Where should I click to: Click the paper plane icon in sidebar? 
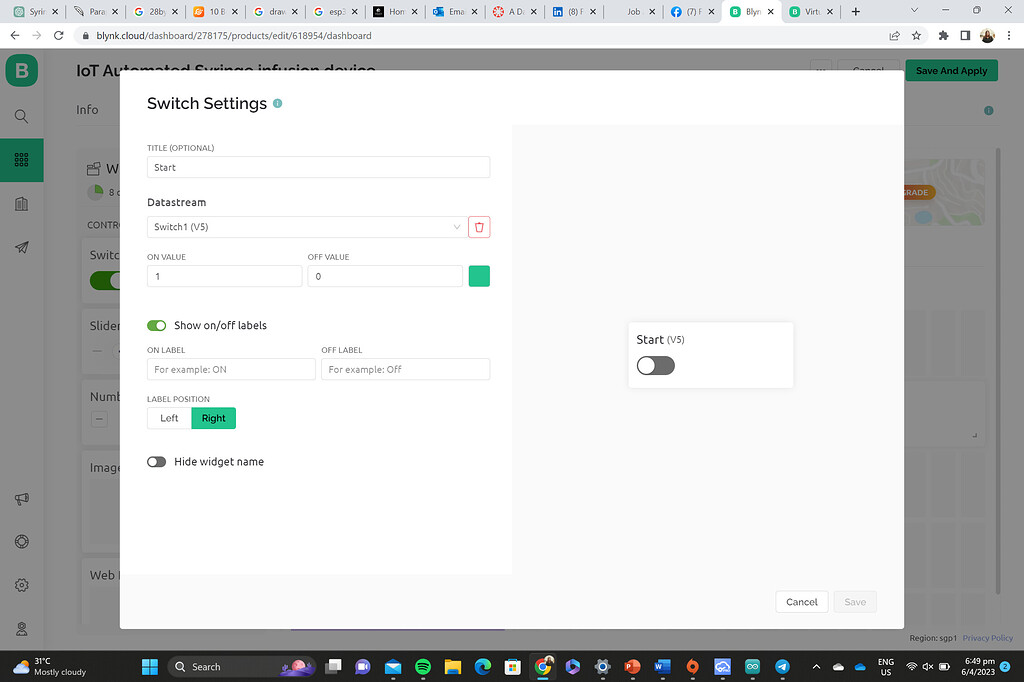22,247
